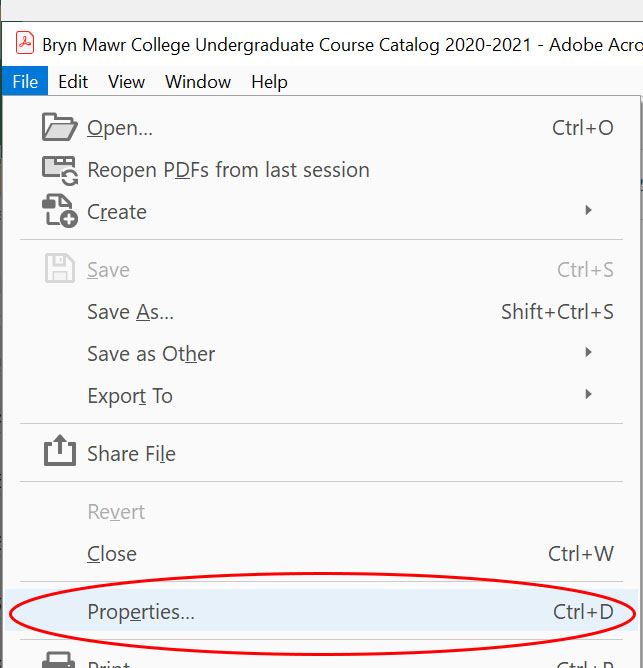
Task: Select Reopen PDFs from last session
Action: pyautogui.click(x=228, y=170)
